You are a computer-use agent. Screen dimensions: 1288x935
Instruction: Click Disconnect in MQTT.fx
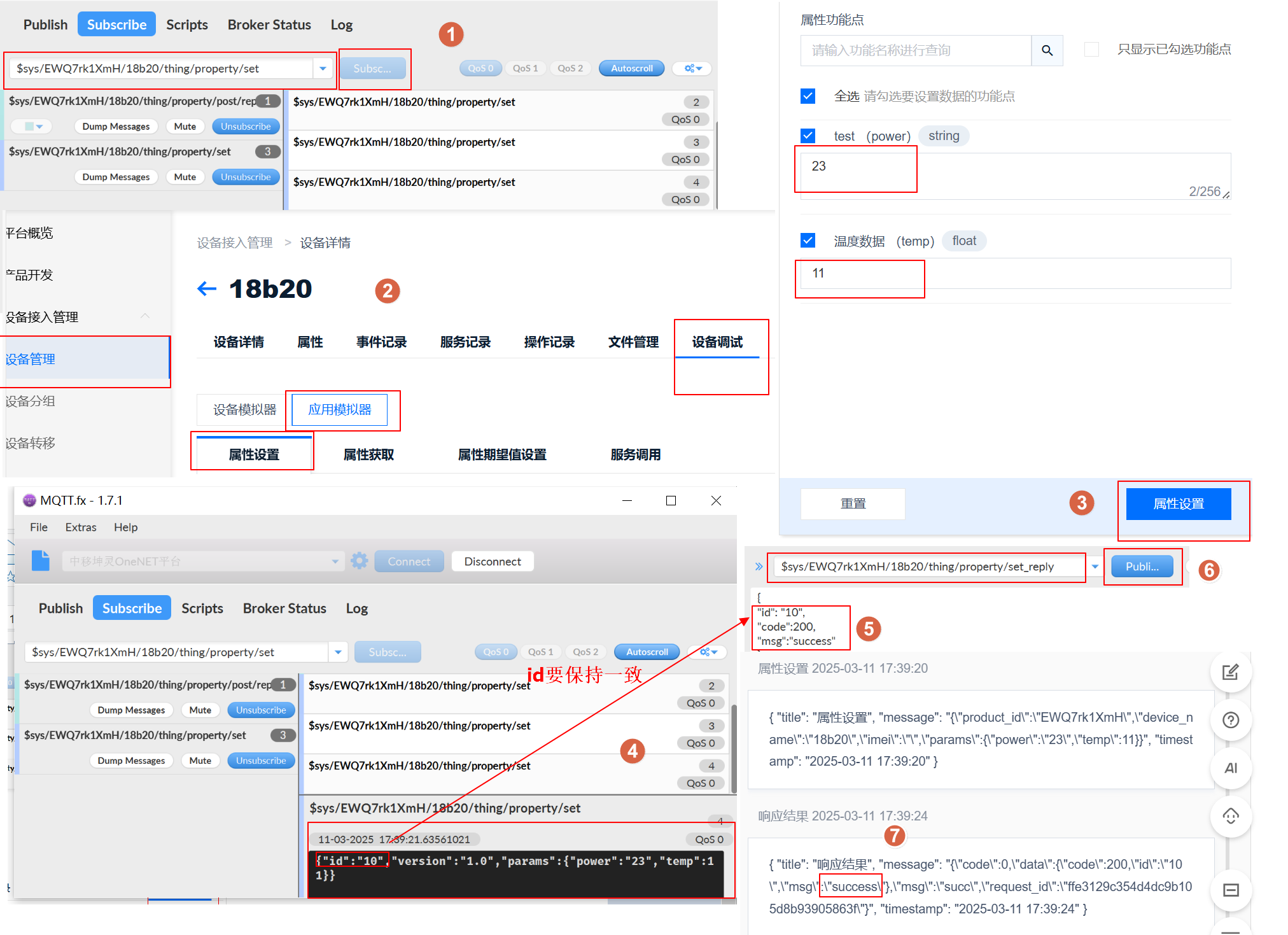click(493, 561)
